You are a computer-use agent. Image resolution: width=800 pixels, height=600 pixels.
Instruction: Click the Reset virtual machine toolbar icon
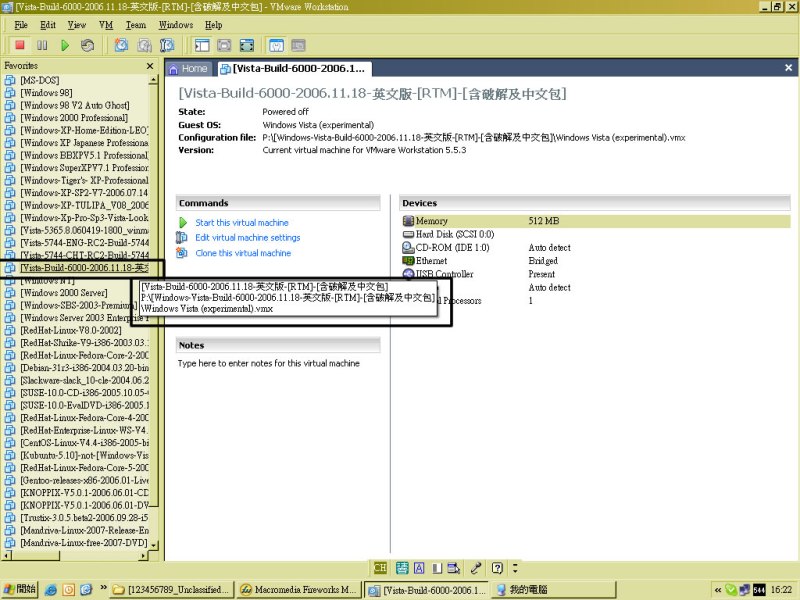[x=87, y=45]
